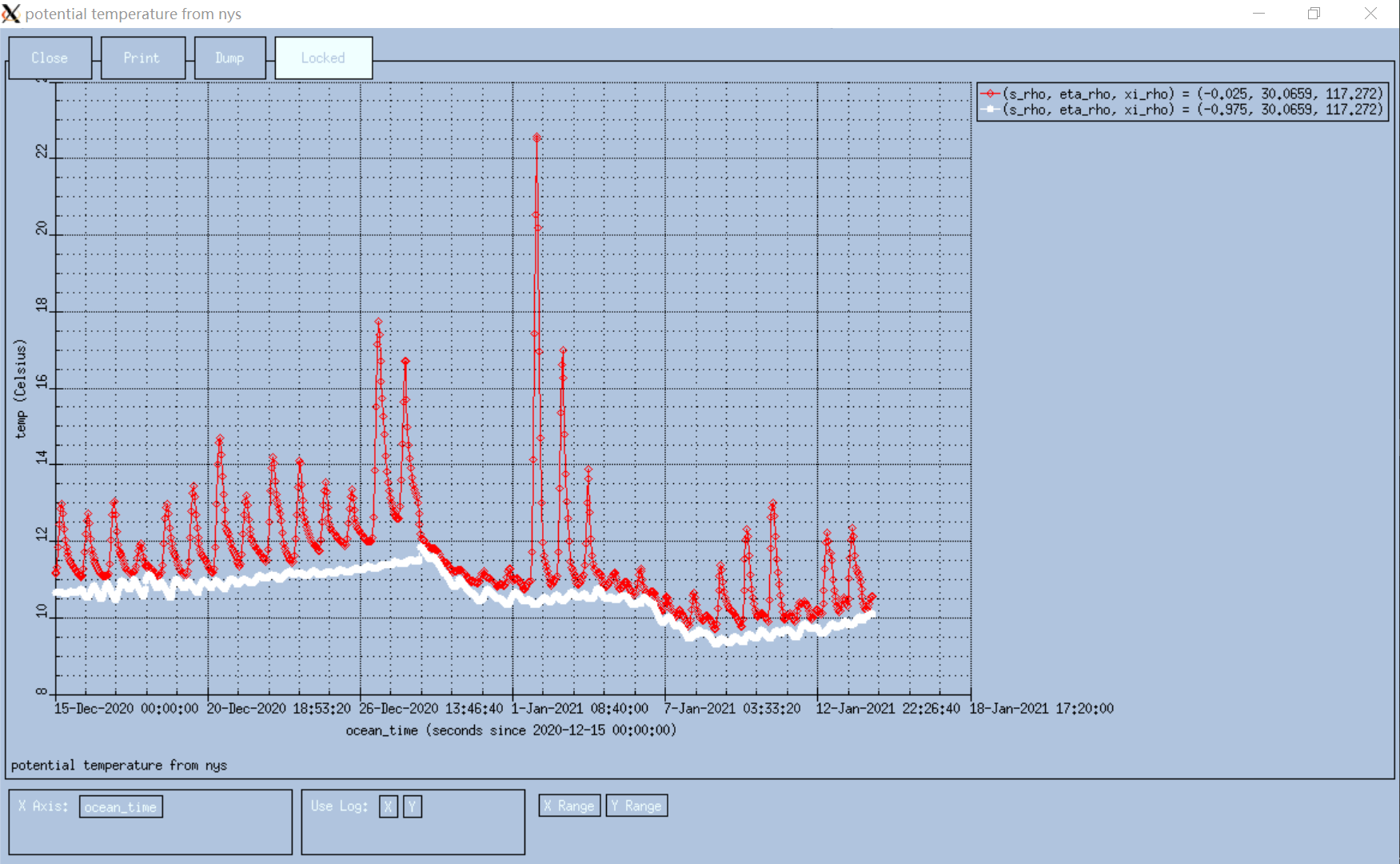
Task: Click the red diamond legend marker
Action: (x=991, y=94)
